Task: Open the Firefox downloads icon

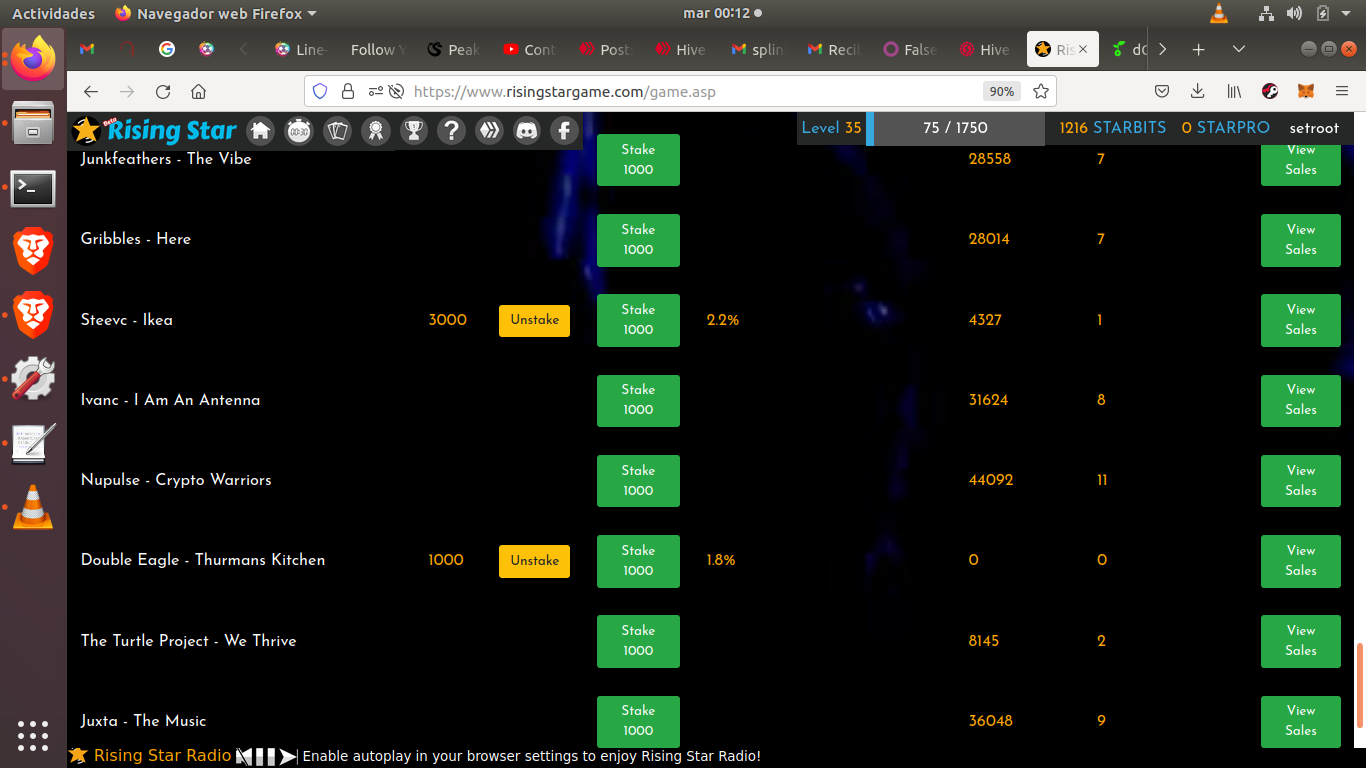Action: [1198, 91]
